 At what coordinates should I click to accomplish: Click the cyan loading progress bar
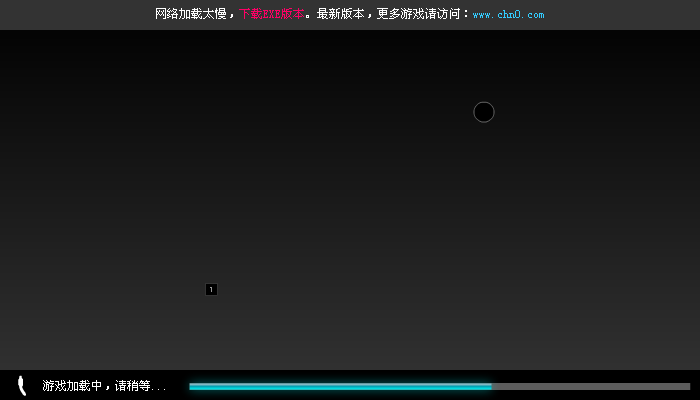pos(440,387)
